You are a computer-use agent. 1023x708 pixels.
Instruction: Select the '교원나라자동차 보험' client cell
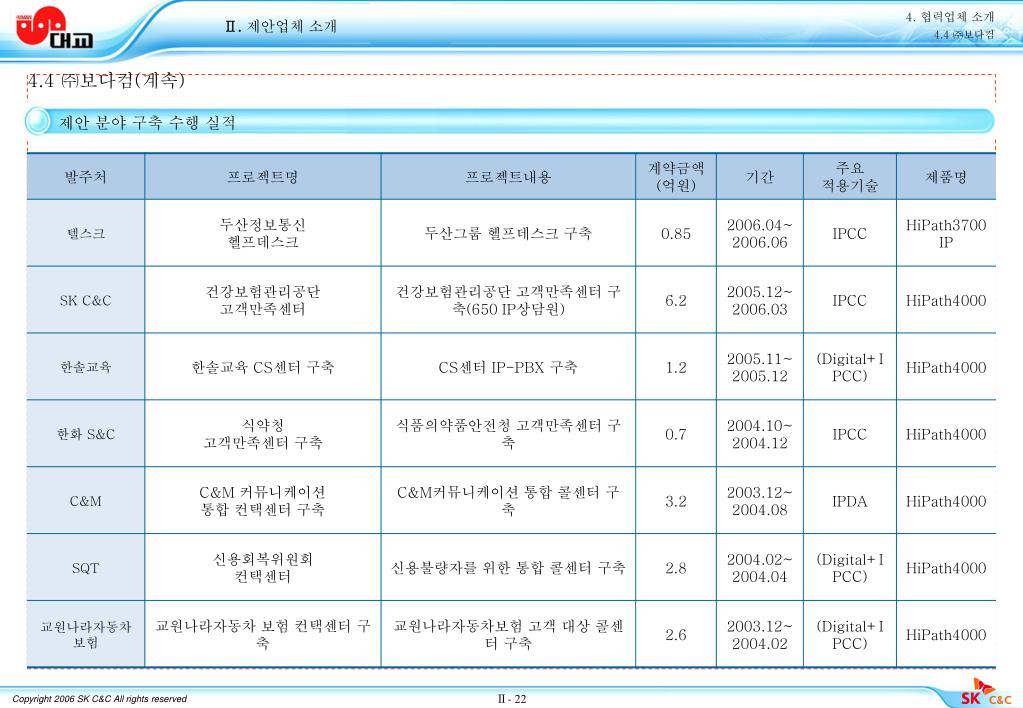[85, 634]
